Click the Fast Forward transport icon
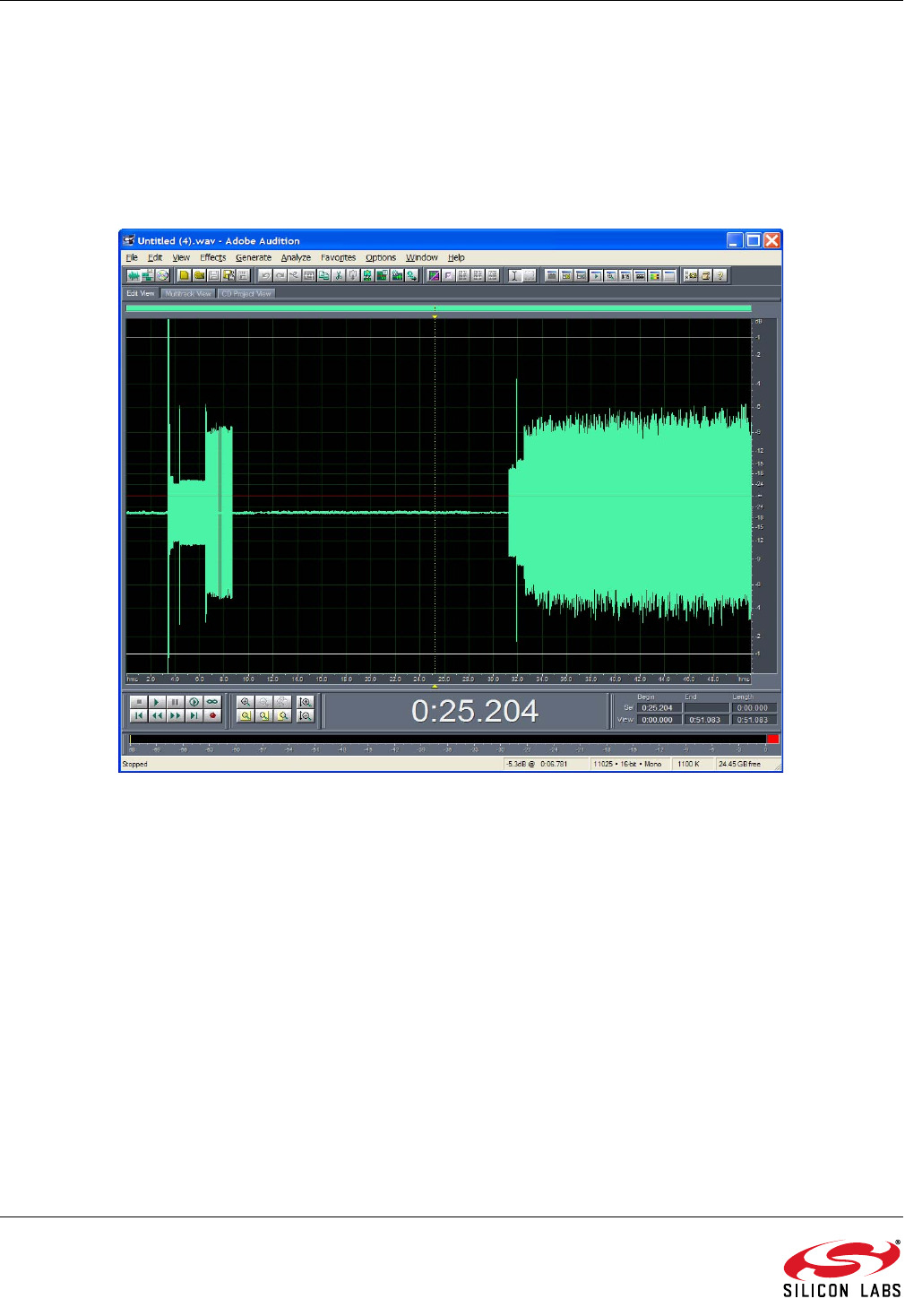Image resolution: width=905 pixels, height=1316 pixels. (x=176, y=715)
